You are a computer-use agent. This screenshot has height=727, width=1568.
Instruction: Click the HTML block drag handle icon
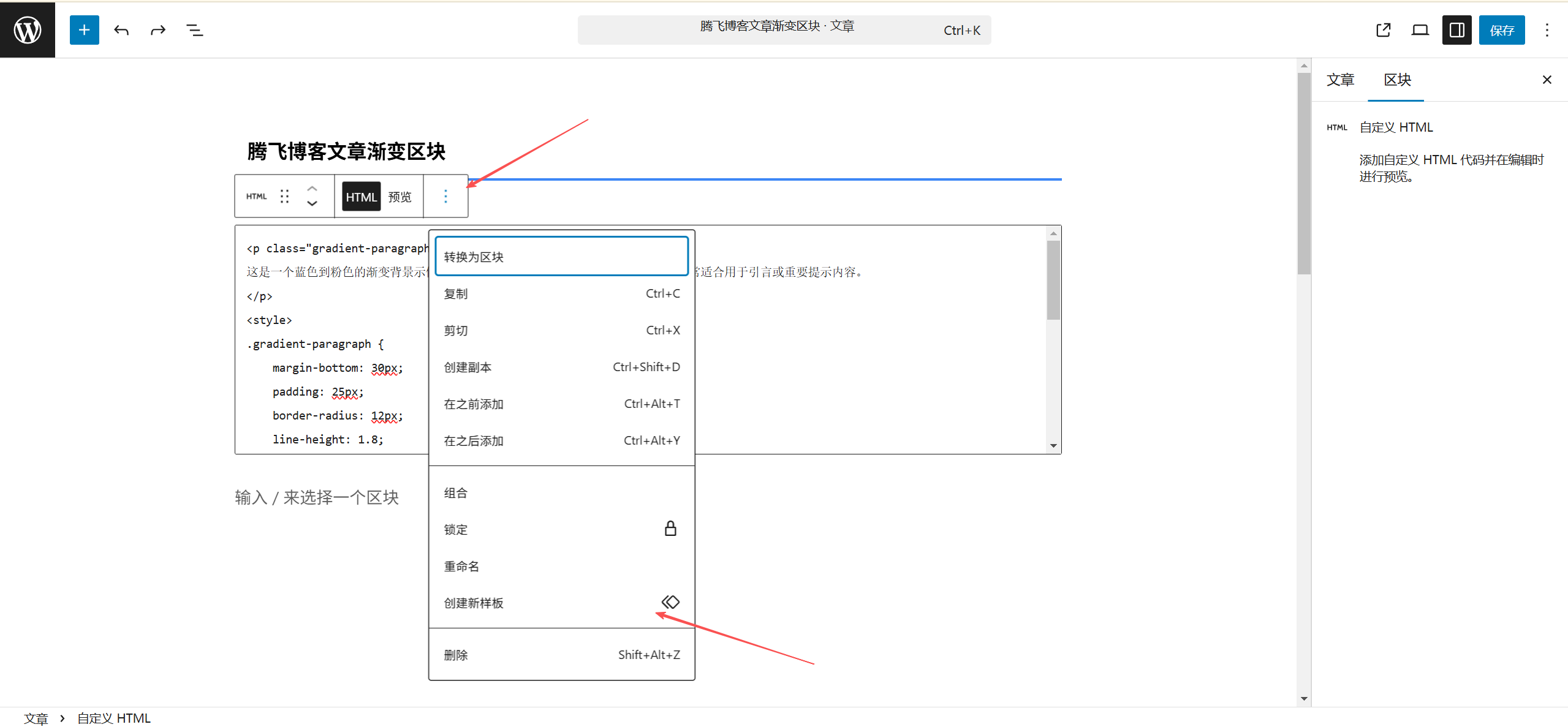[284, 196]
